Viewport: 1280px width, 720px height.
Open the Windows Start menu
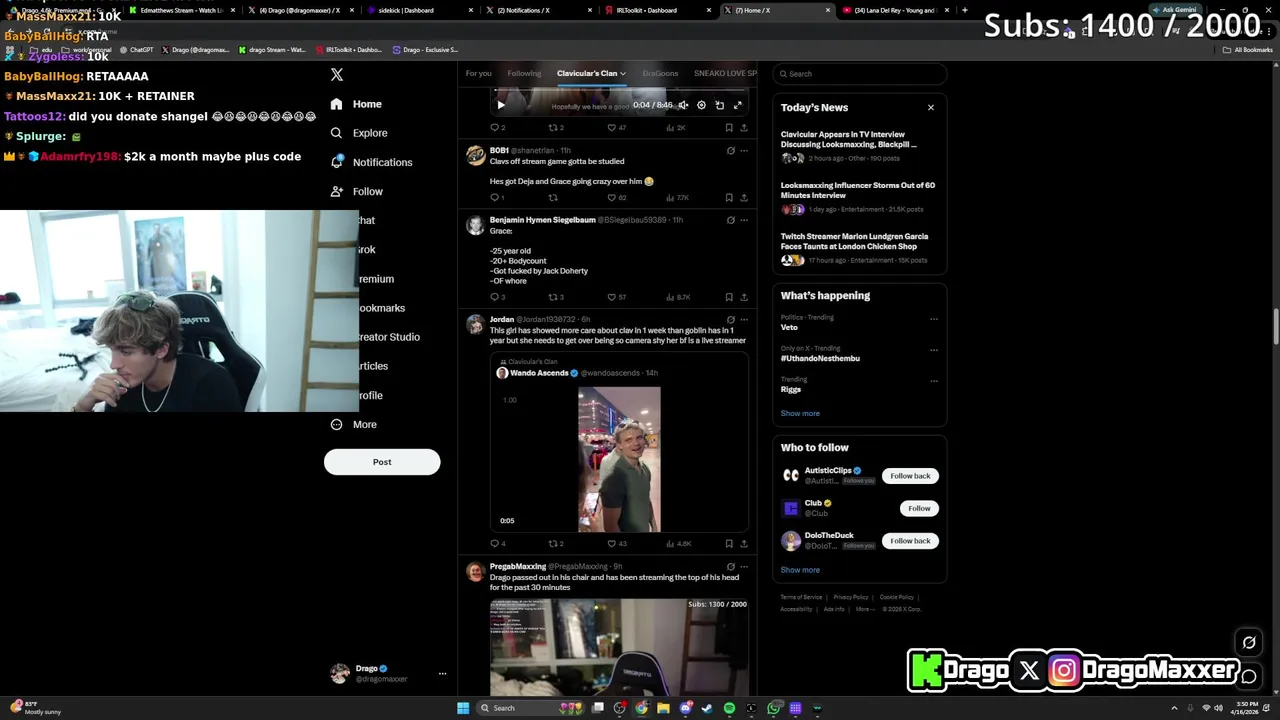(x=463, y=708)
